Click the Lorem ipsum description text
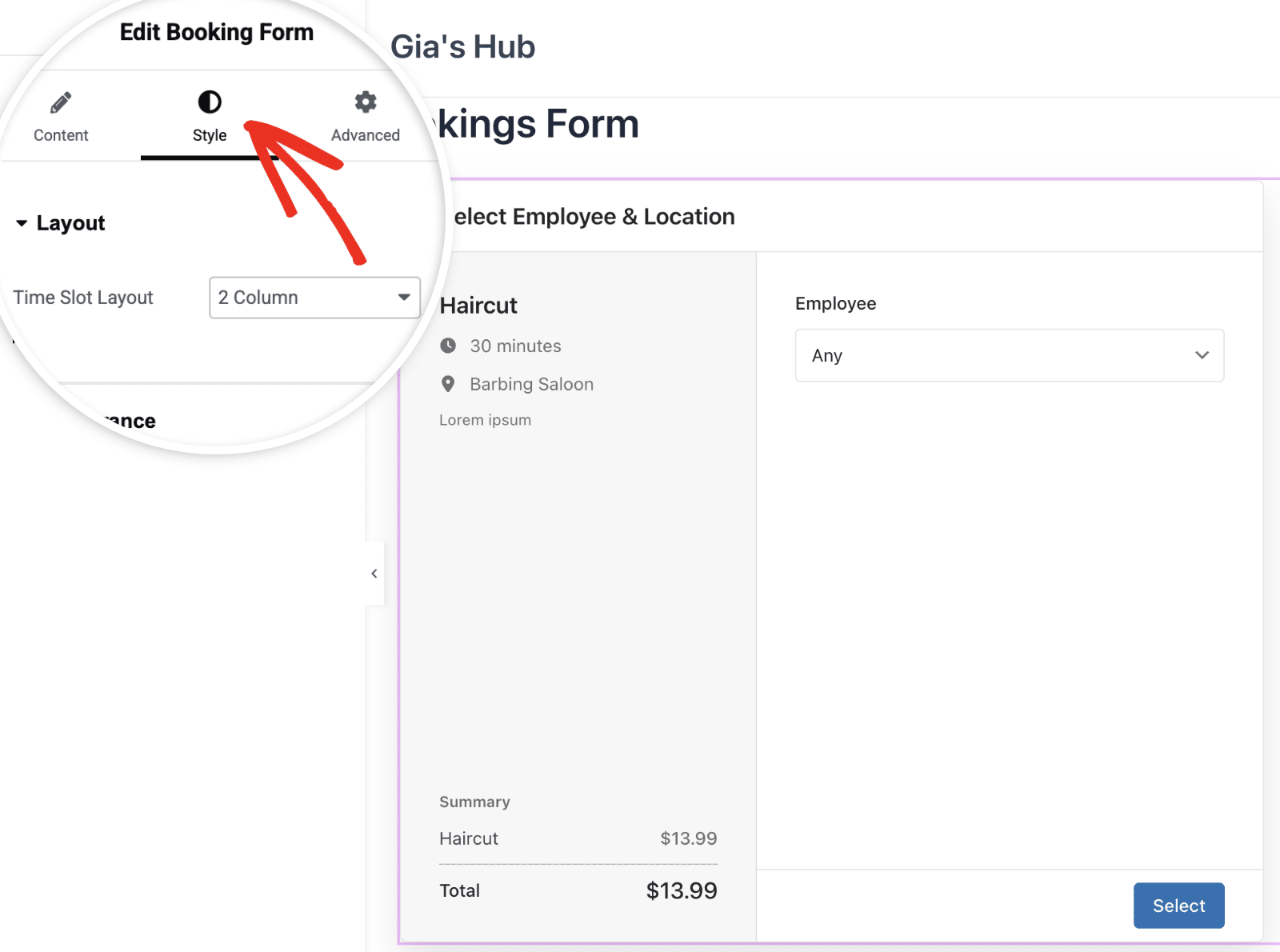Viewport: 1280px width, 952px height. [485, 419]
